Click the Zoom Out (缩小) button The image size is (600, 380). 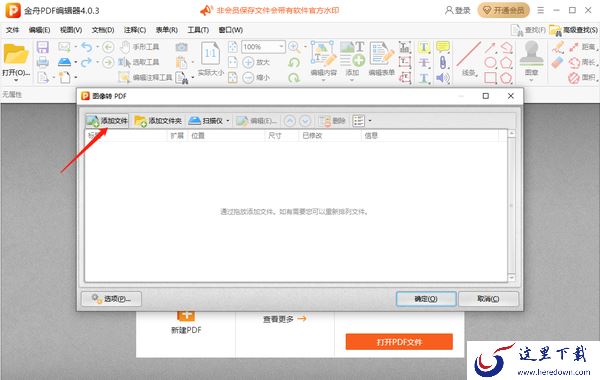[x=256, y=78]
